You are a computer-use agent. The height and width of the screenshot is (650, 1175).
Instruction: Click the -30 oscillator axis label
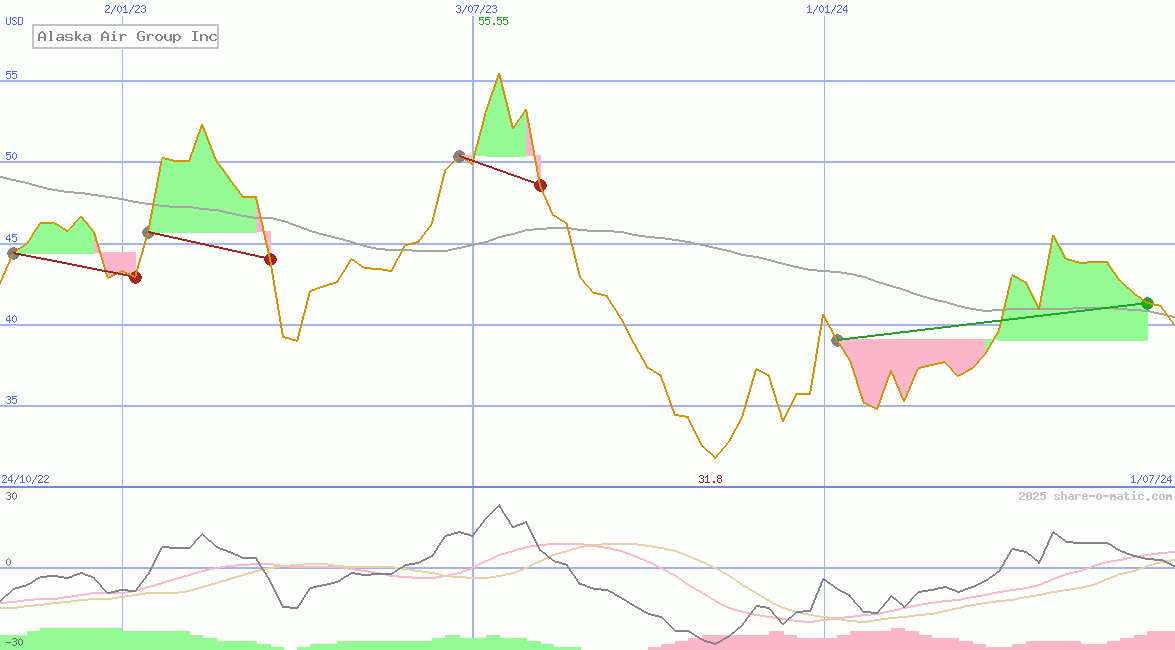(x=13, y=642)
